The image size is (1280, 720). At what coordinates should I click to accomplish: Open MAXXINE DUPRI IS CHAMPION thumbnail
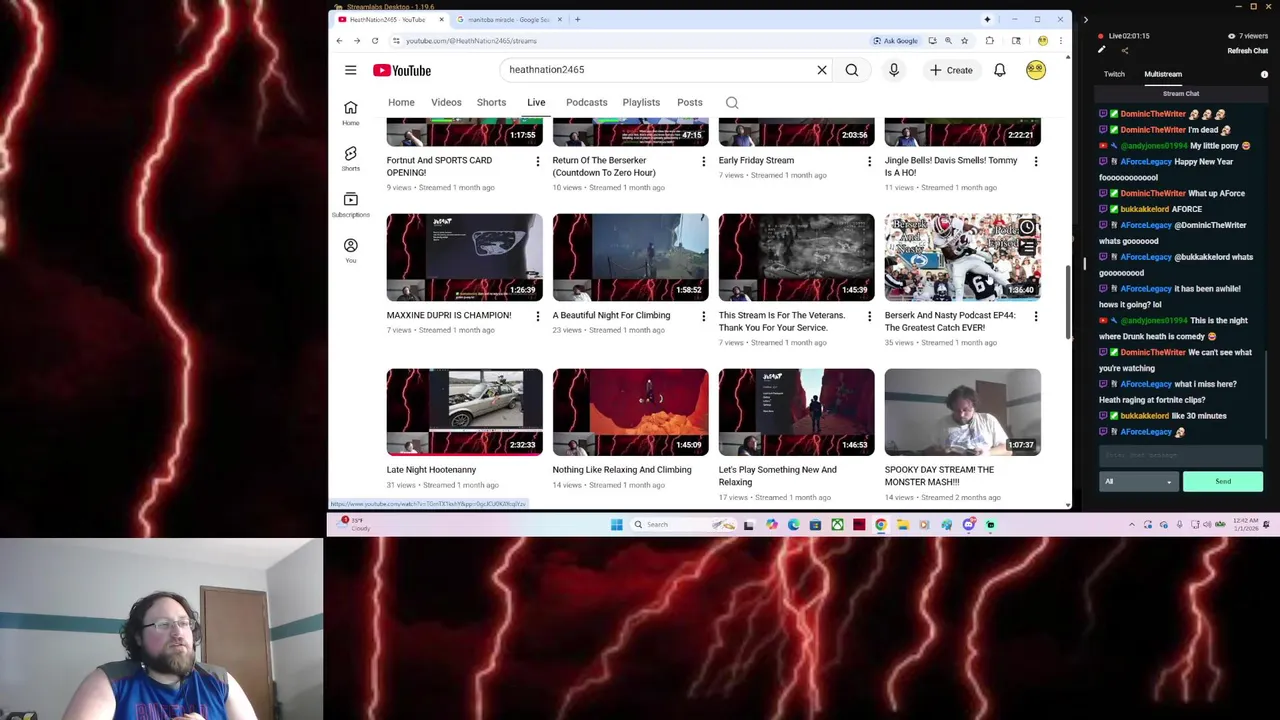[464, 257]
